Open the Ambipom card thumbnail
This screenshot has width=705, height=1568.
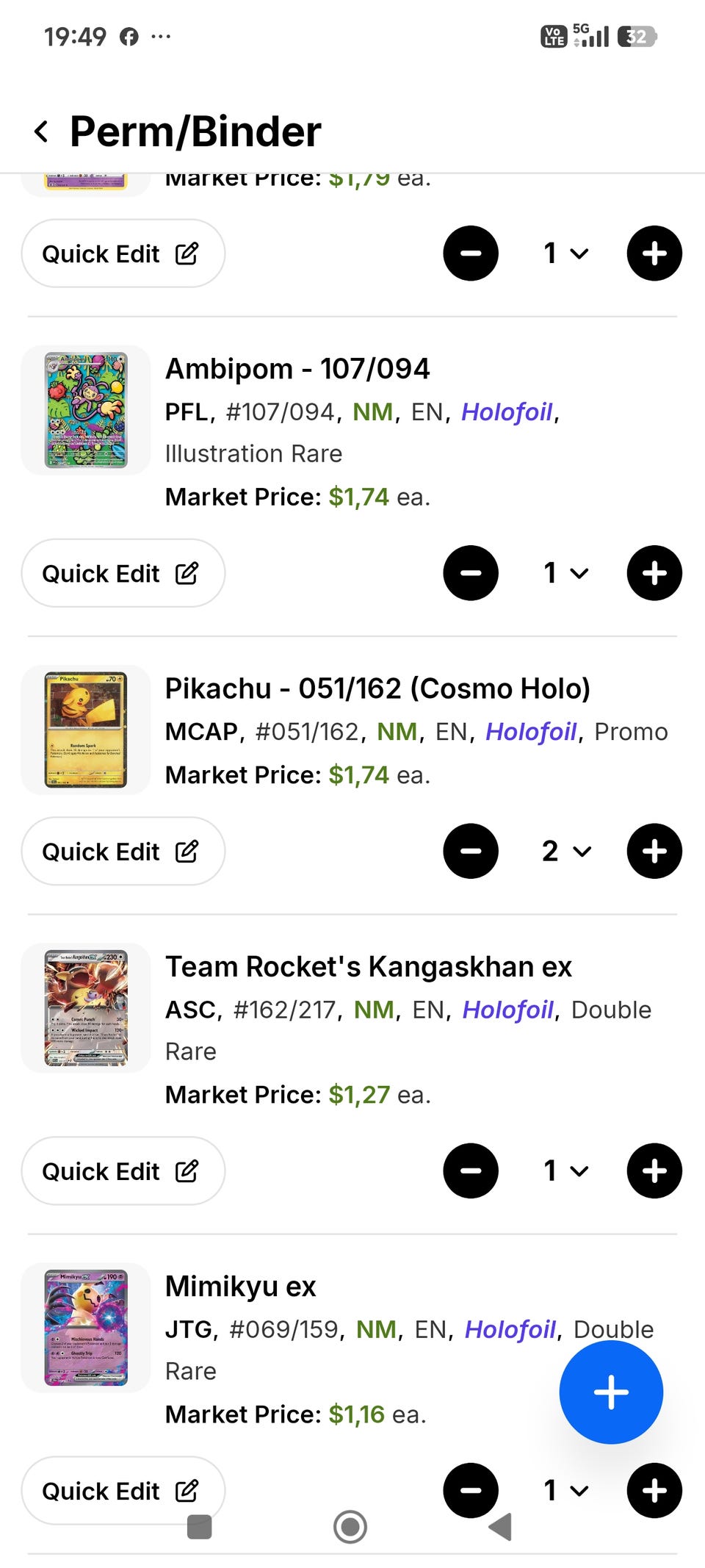tap(86, 410)
